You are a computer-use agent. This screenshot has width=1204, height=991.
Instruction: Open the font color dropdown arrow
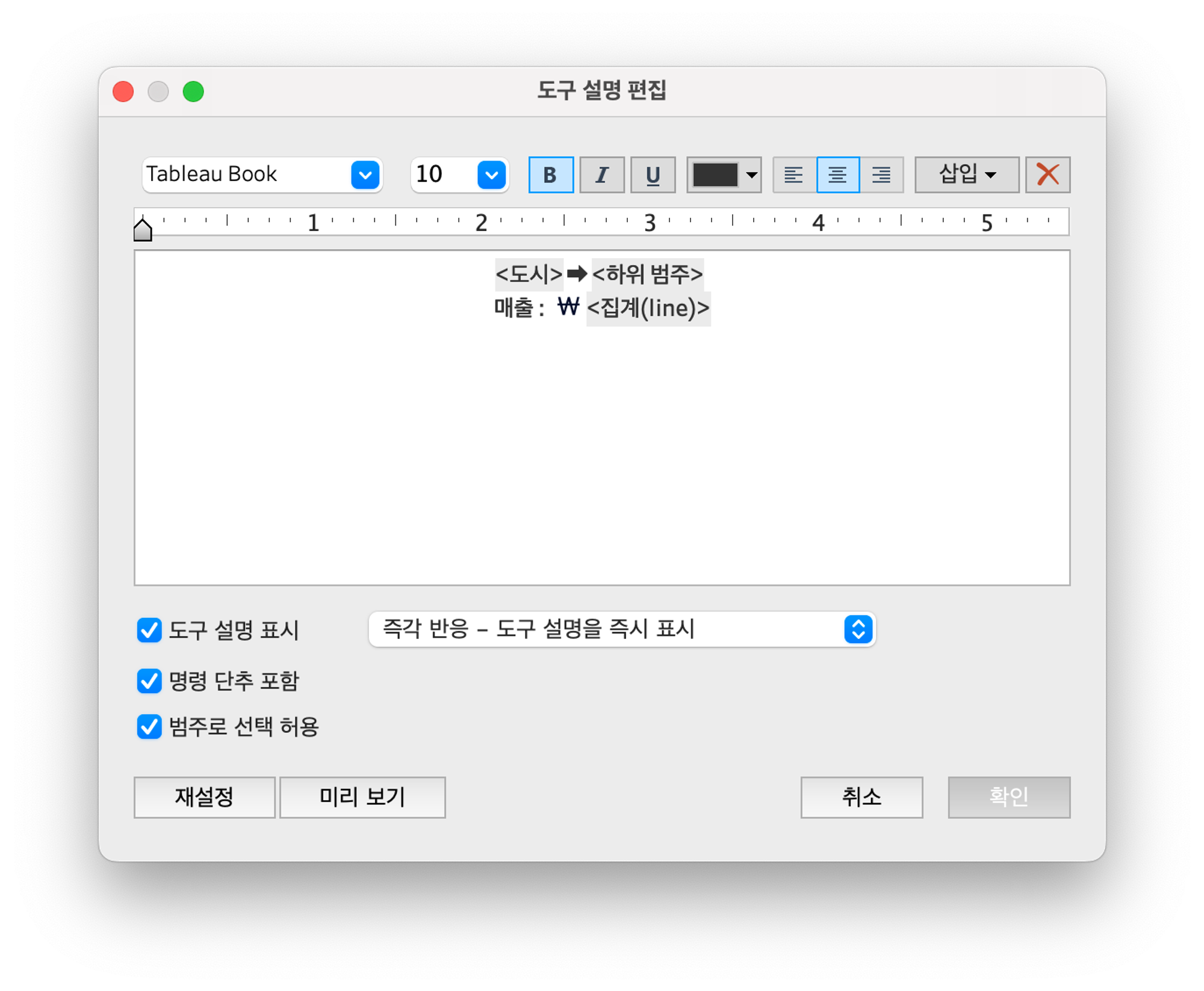click(x=751, y=175)
